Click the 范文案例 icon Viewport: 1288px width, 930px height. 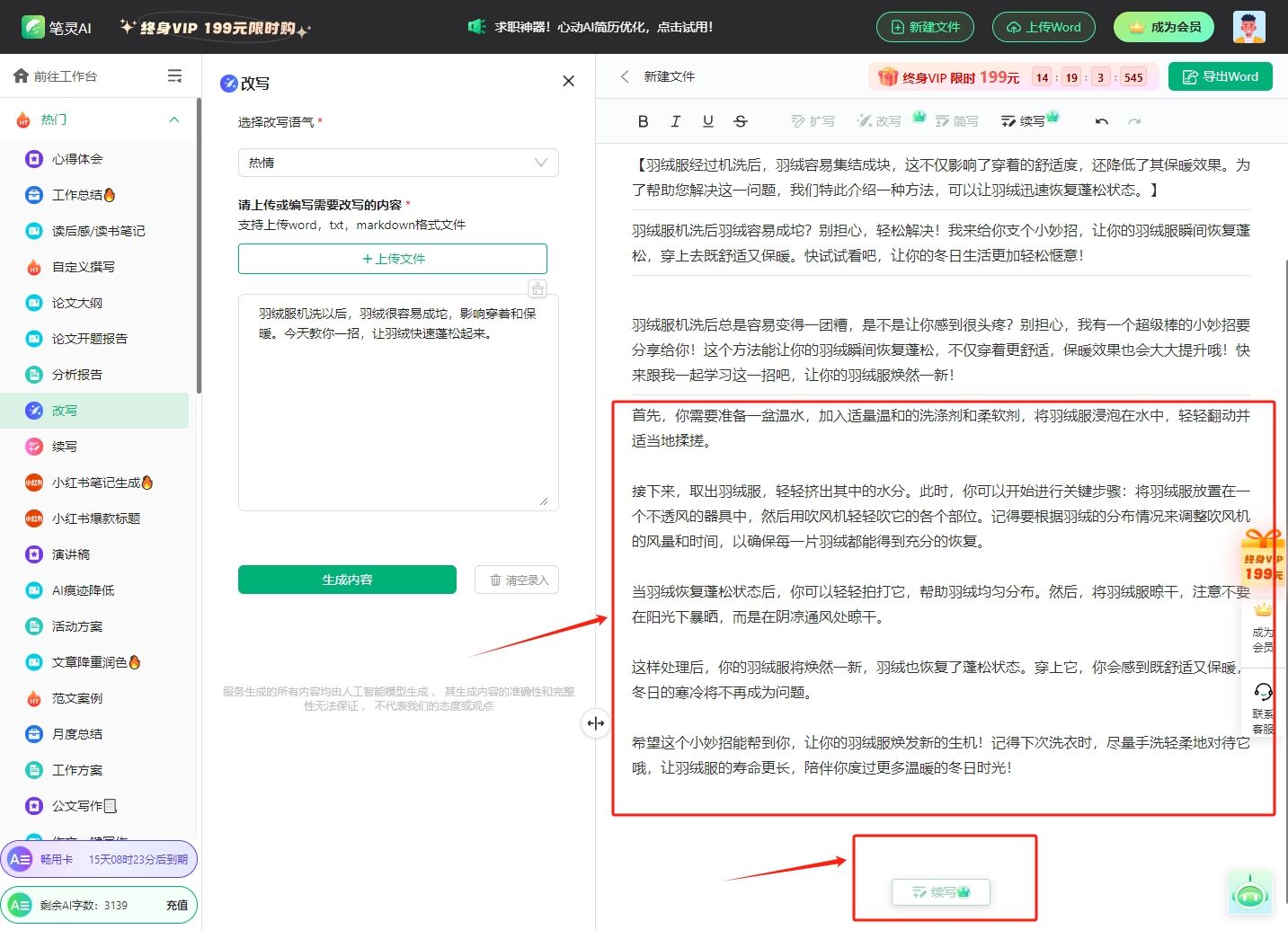(34, 698)
